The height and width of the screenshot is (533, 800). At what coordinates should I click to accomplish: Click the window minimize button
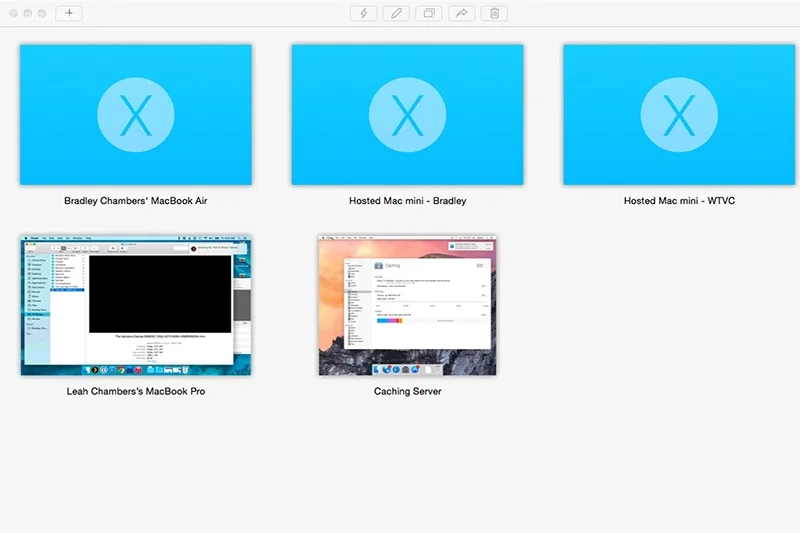[28, 13]
